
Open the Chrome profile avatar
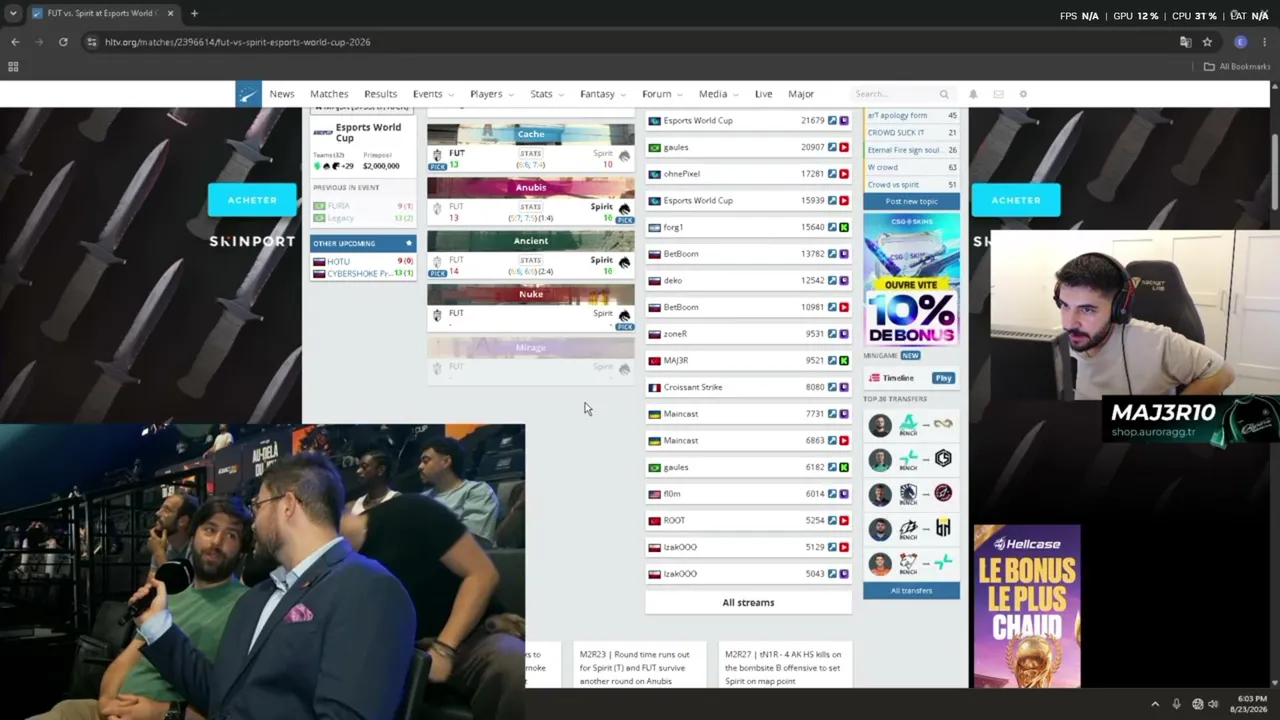coord(1241,42)
